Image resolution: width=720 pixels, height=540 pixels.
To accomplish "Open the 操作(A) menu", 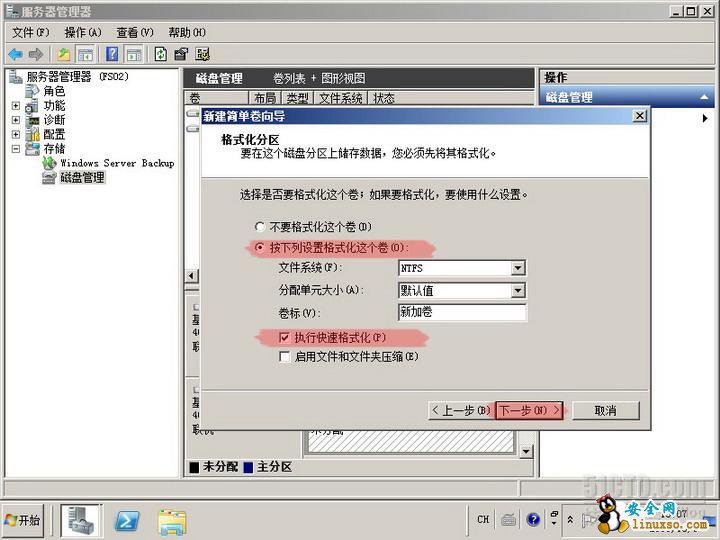I will (x=83, y=33).
